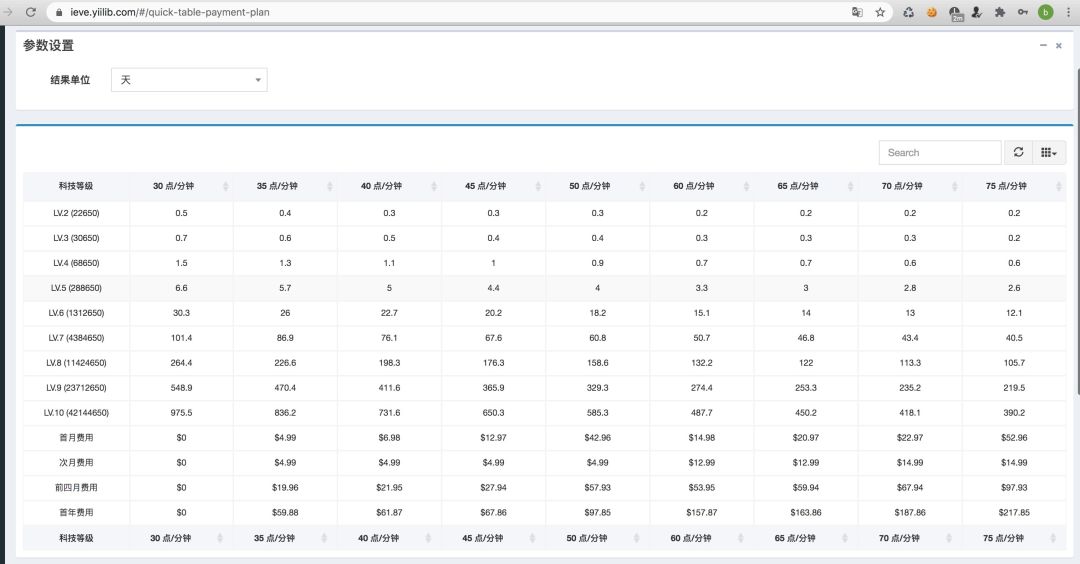
Task: Click the table Search input field
Action: [x=939, y=152]
